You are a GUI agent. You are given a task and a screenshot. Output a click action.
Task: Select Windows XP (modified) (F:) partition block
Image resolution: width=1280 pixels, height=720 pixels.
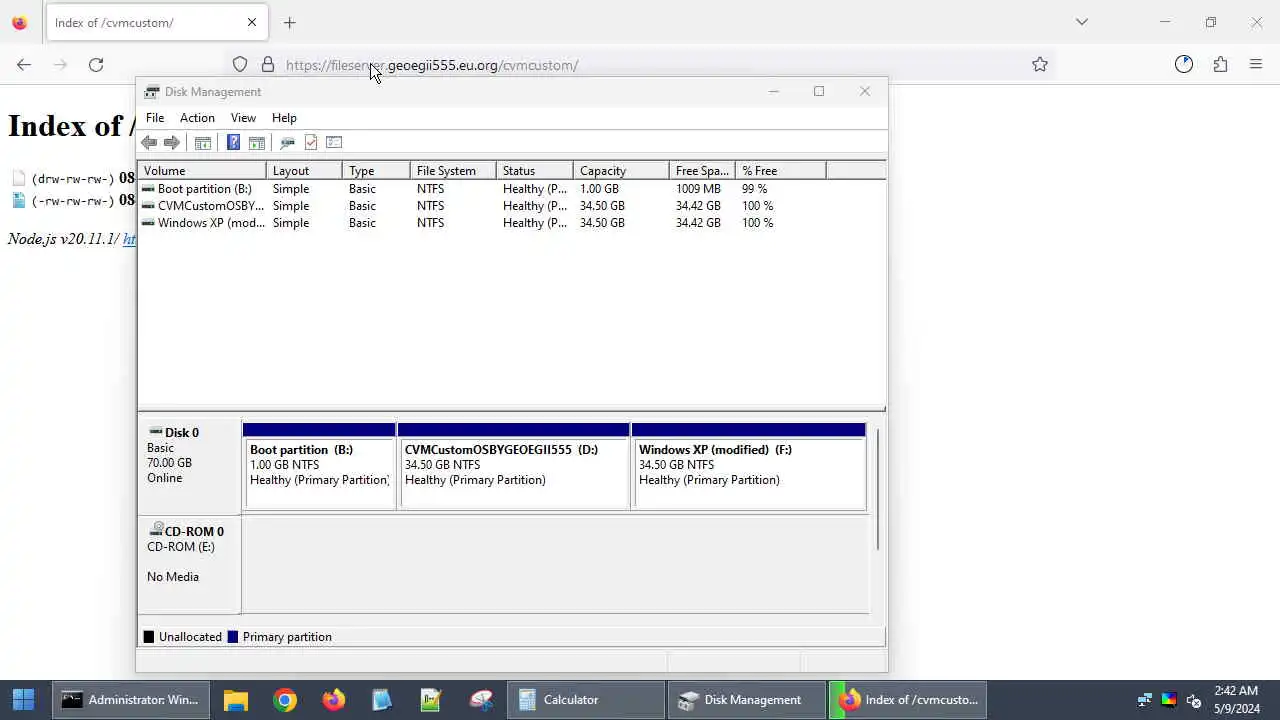(x=749, y=466)
